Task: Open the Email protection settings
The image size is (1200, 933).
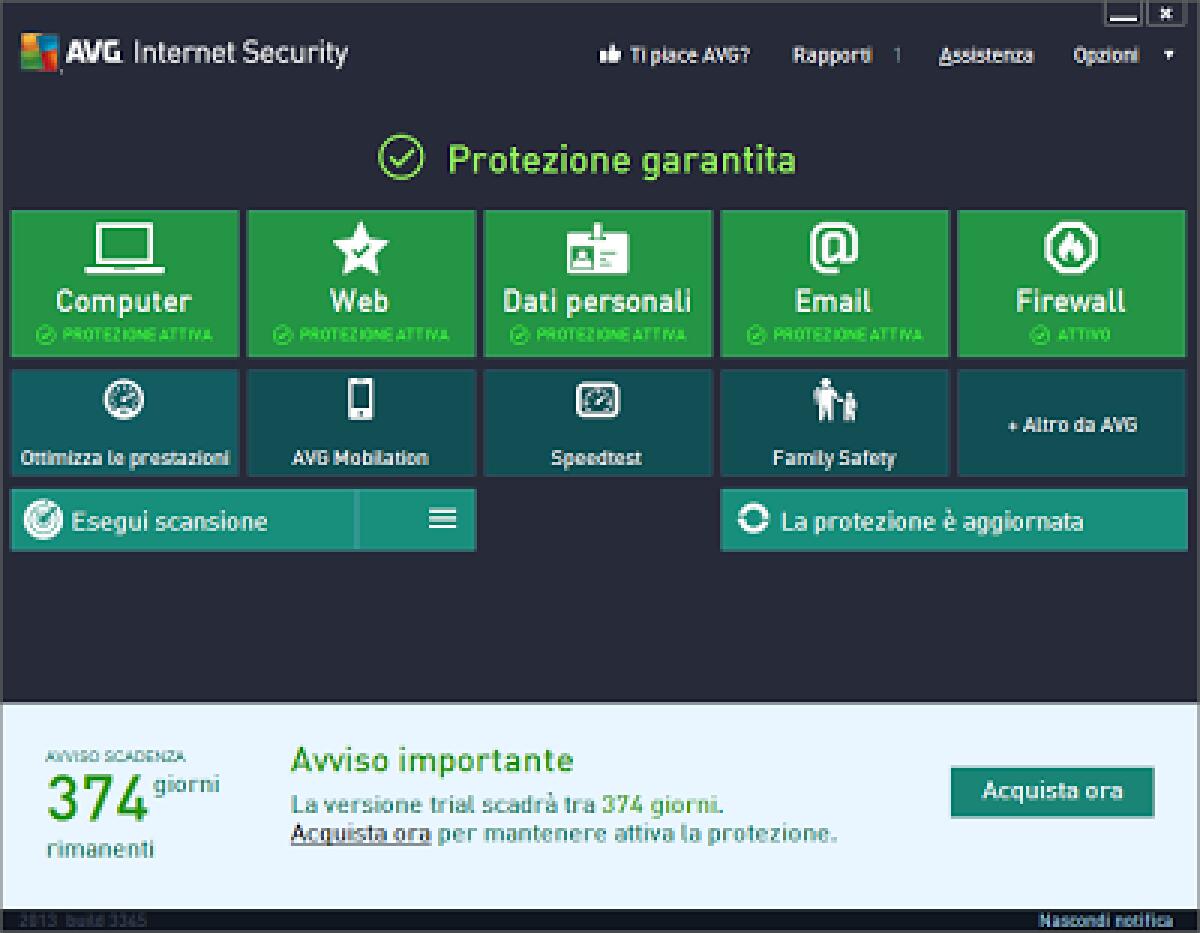Action: tap(834, 283)
